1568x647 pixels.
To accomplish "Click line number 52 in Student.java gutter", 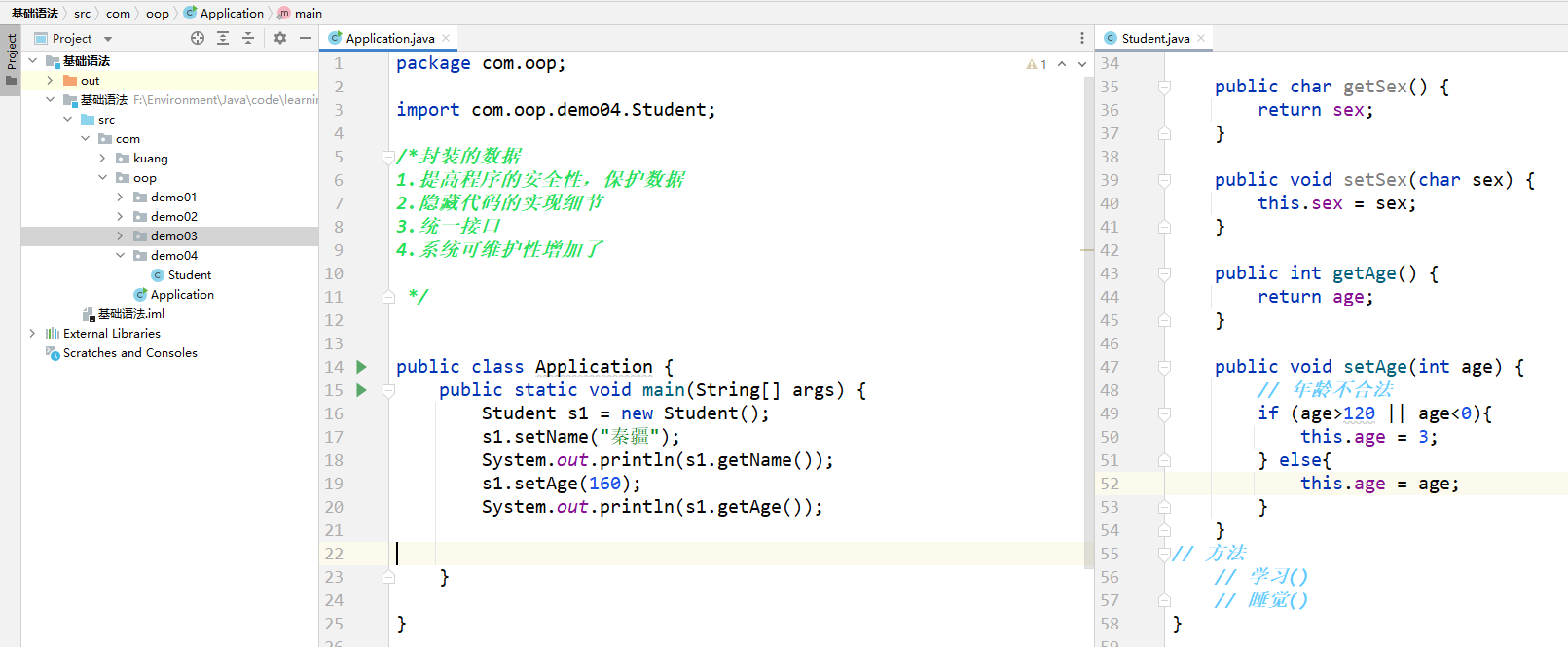I will click(1110, 484).
